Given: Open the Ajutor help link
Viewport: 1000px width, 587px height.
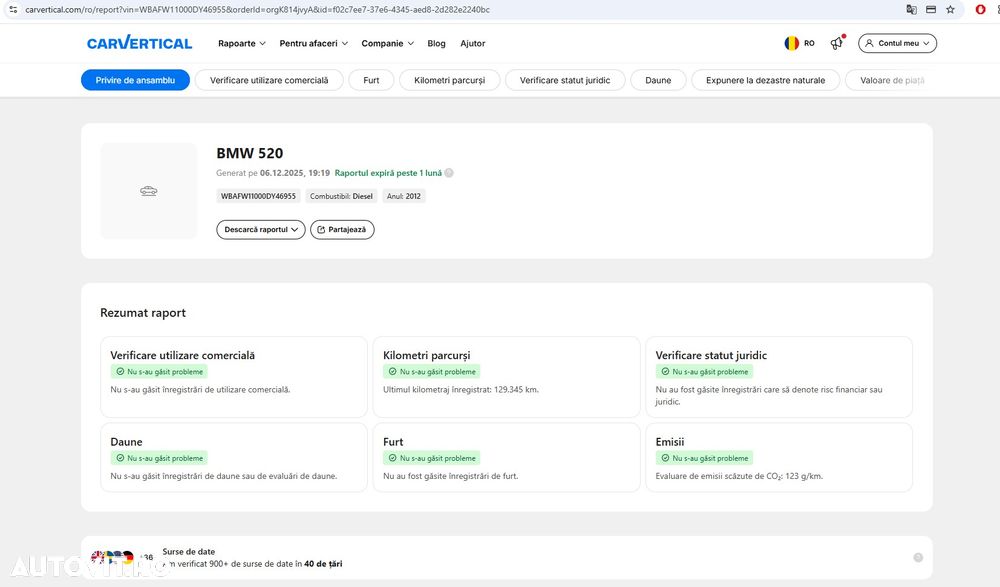Looking at the screenshot, I should click(473, 43).
